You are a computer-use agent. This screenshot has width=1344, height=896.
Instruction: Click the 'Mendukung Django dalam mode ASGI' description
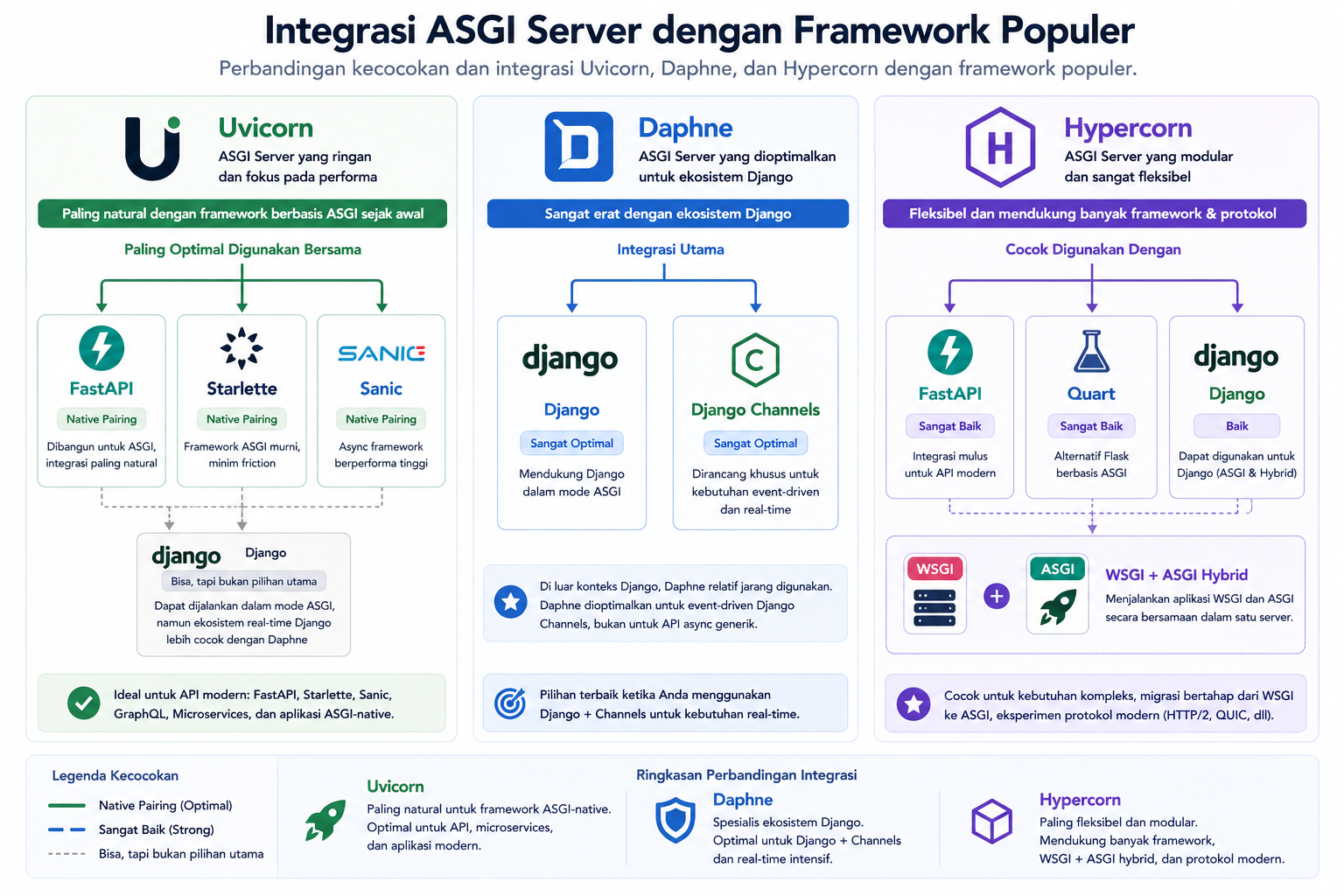(572, 483)
